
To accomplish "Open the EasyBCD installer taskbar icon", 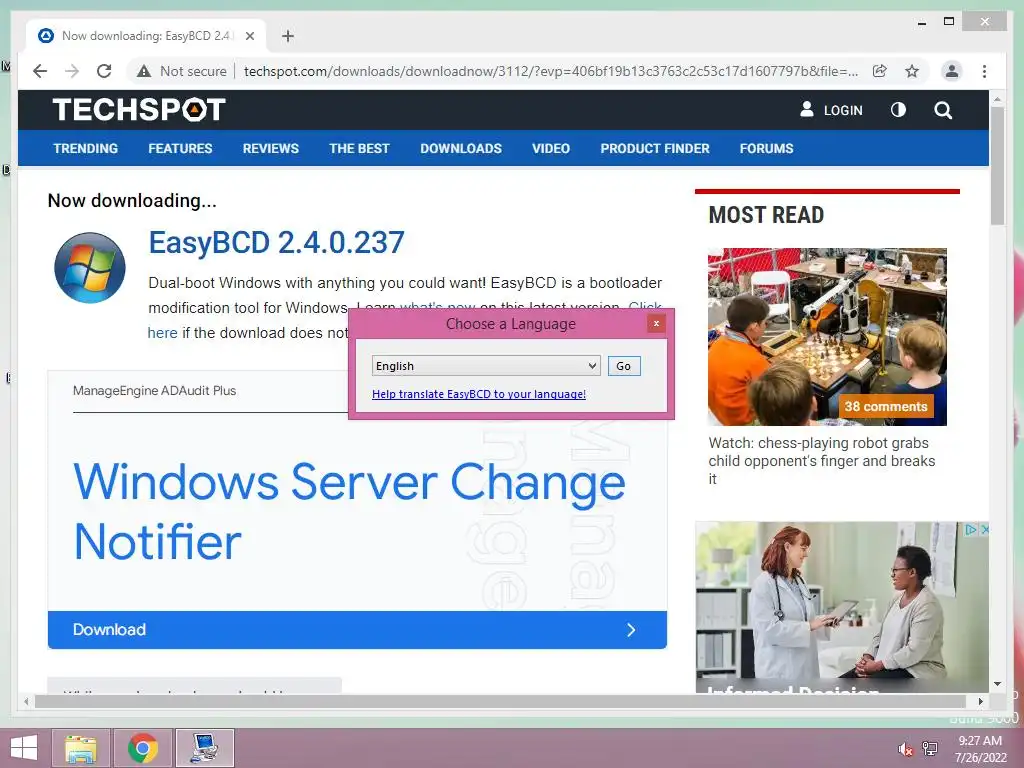I will [x=205, y=748].
